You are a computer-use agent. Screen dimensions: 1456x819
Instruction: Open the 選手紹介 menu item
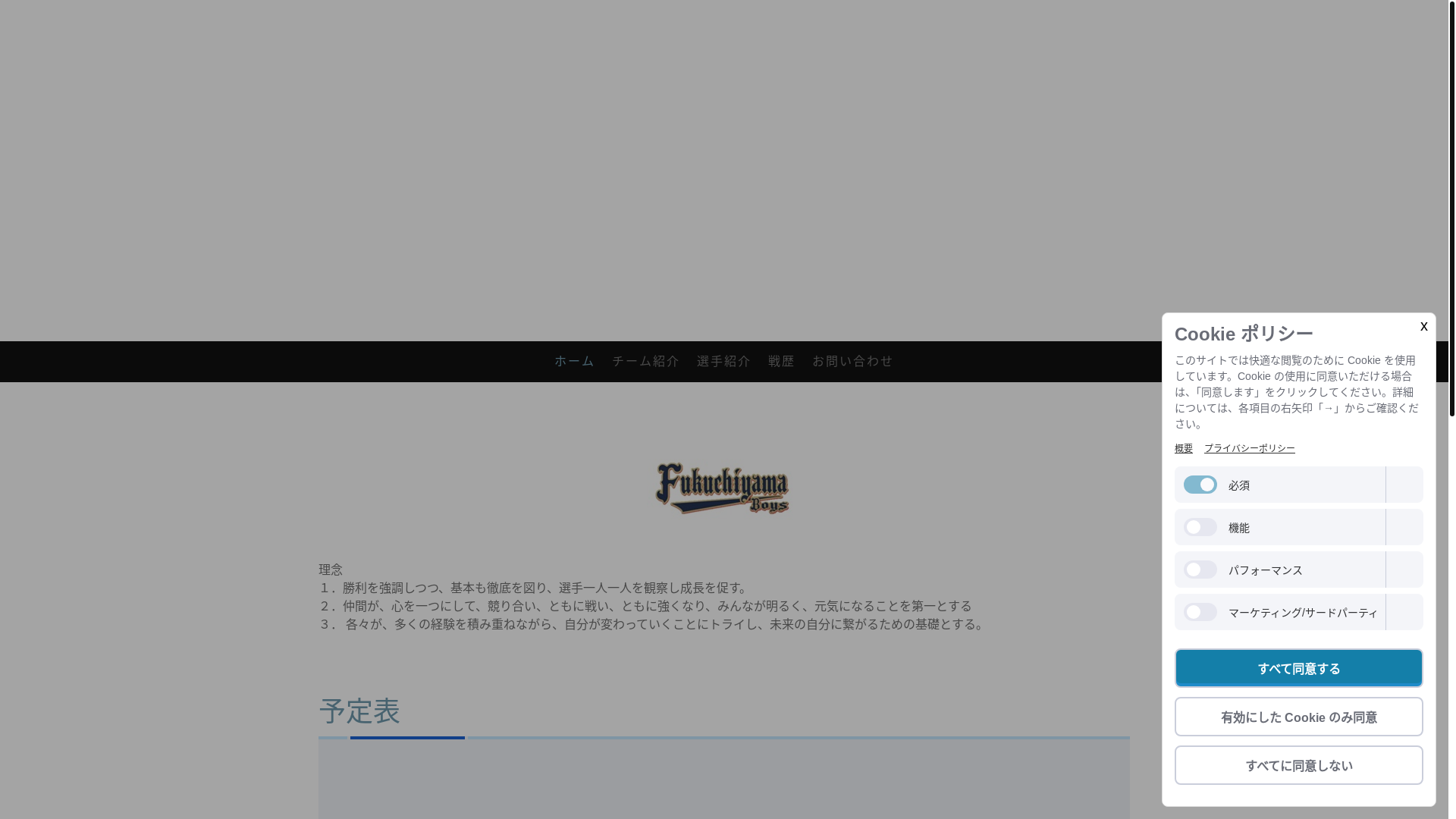(x=723, y=362)
